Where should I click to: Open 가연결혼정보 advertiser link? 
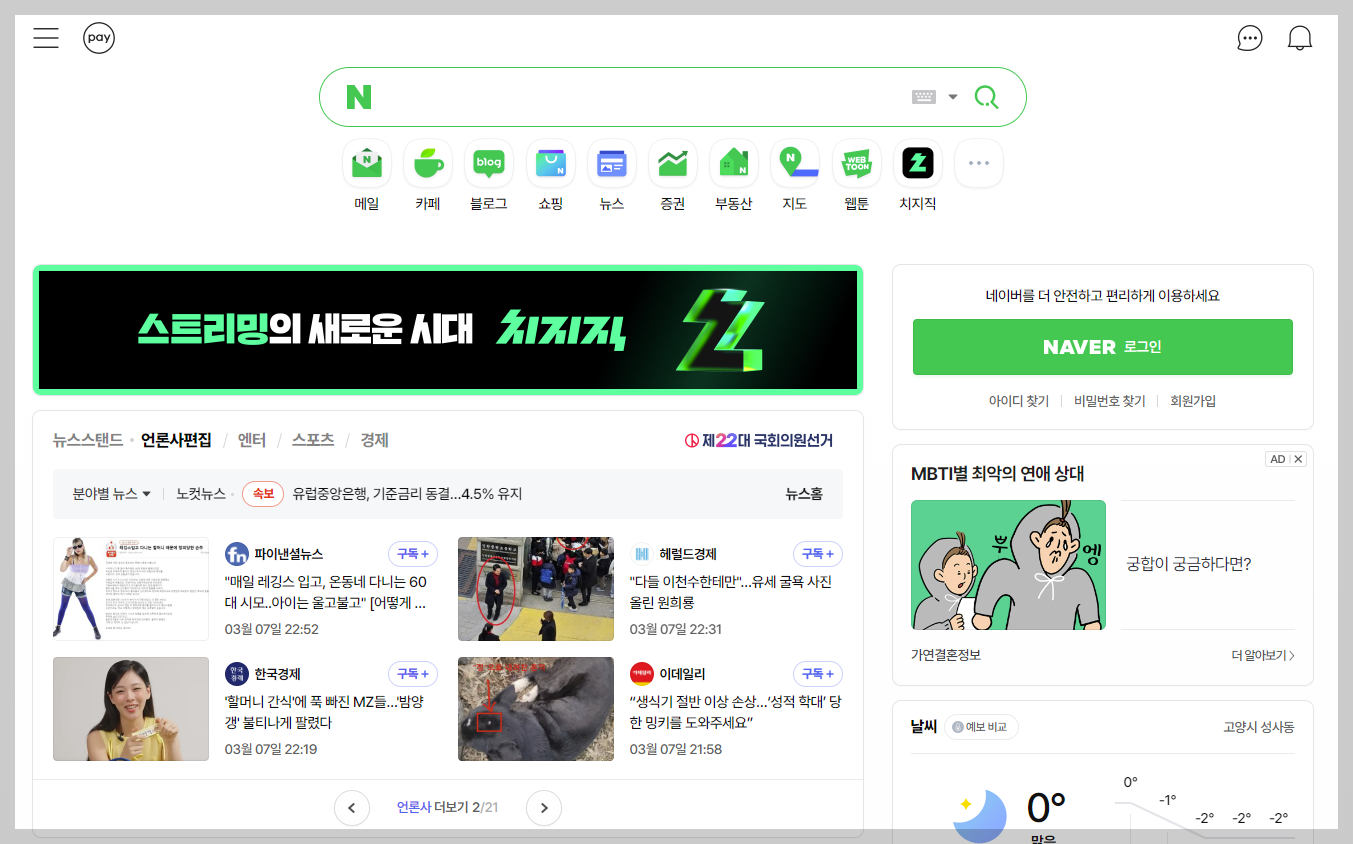[x=946, y=656]
